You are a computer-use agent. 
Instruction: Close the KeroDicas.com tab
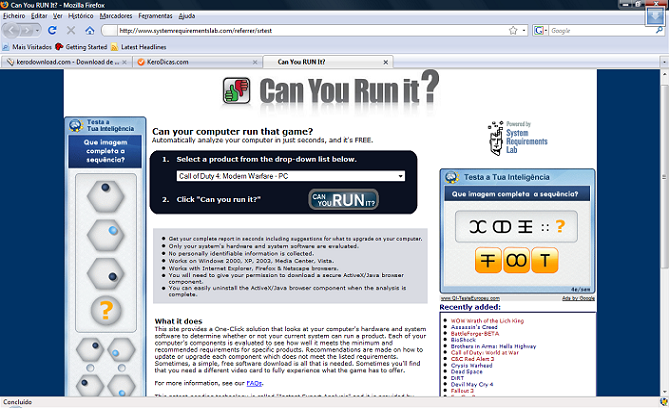(255, 62)
